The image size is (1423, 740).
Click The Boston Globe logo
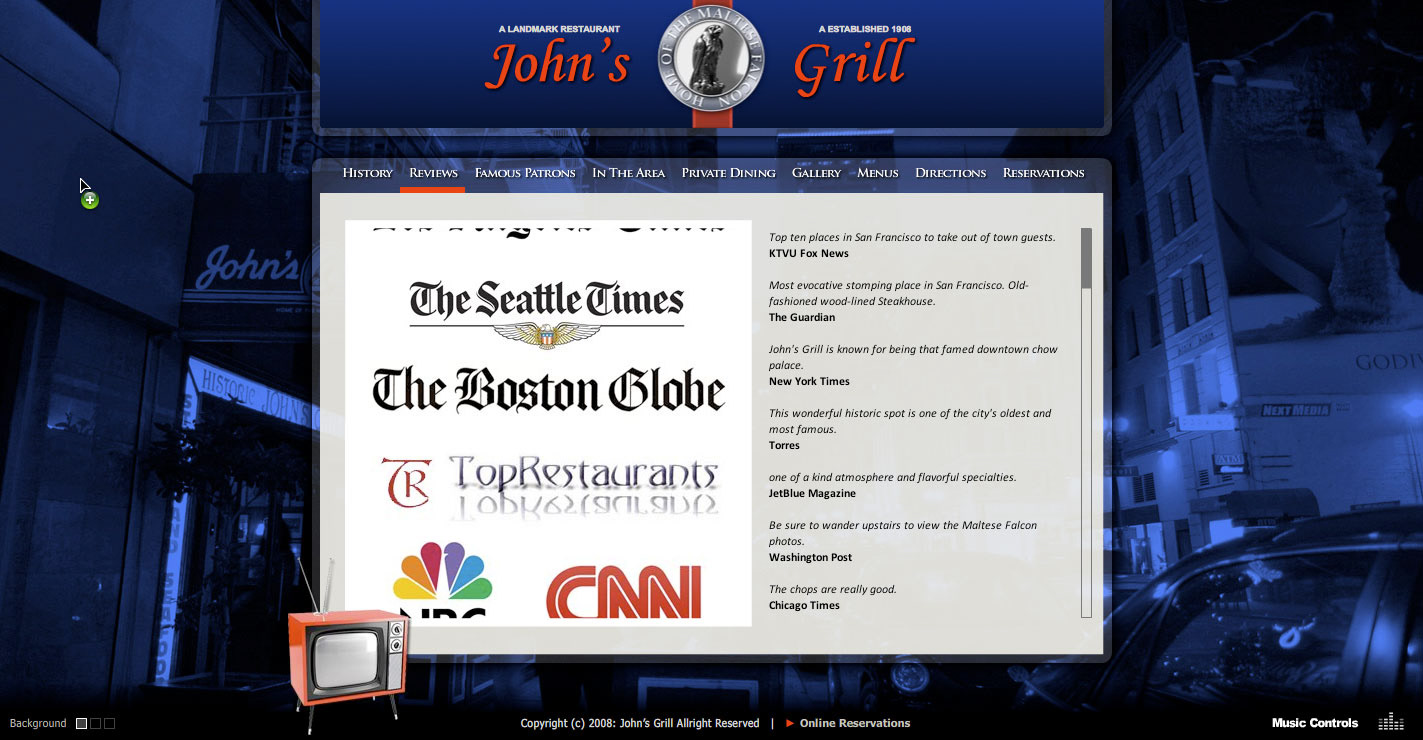pos(548,390)
